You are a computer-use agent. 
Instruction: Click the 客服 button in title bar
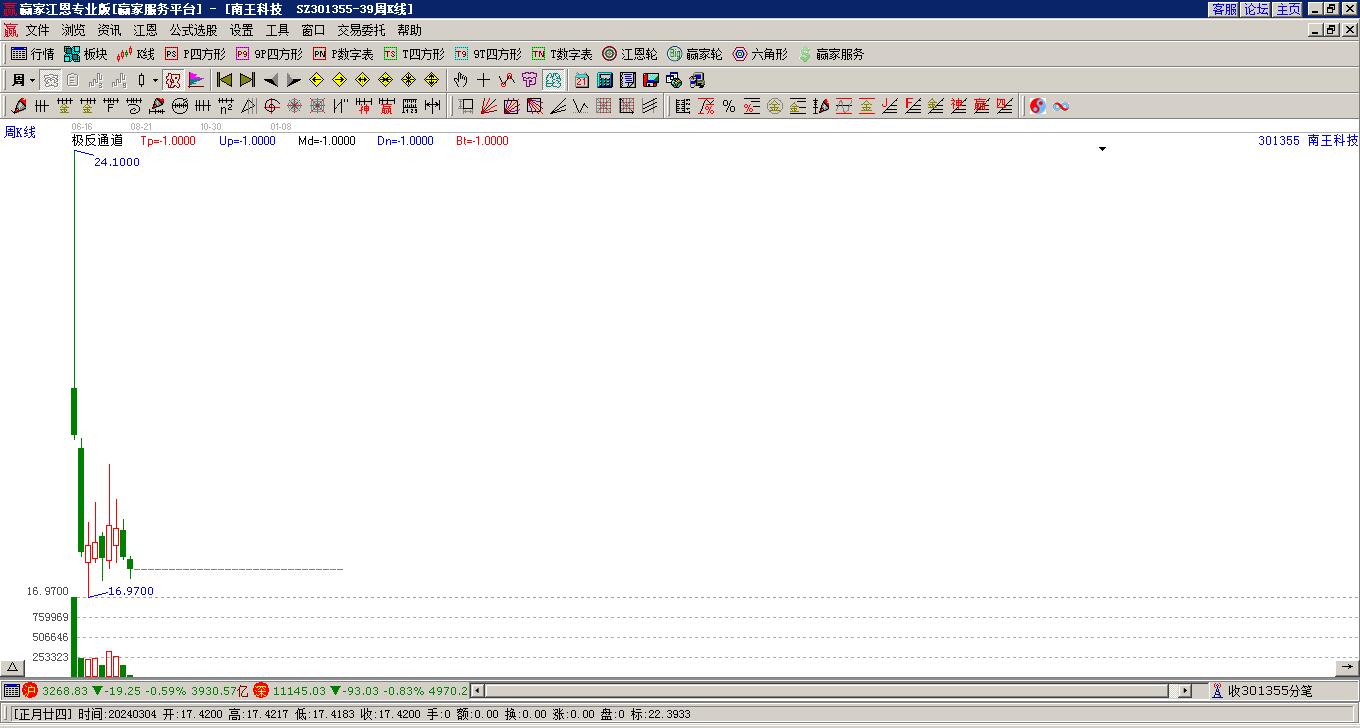pyautogui.click(x=1224, y=9)
